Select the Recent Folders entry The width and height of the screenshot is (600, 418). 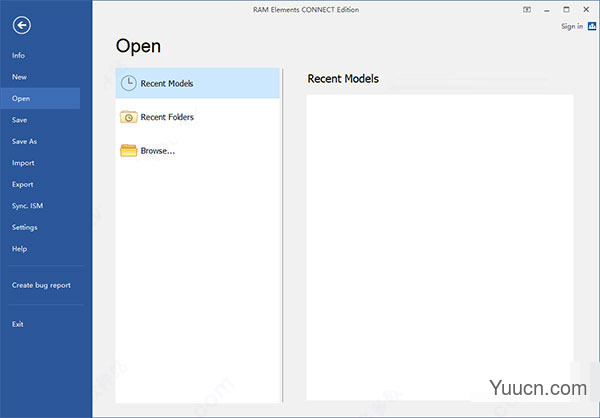[x=198, y=117]
